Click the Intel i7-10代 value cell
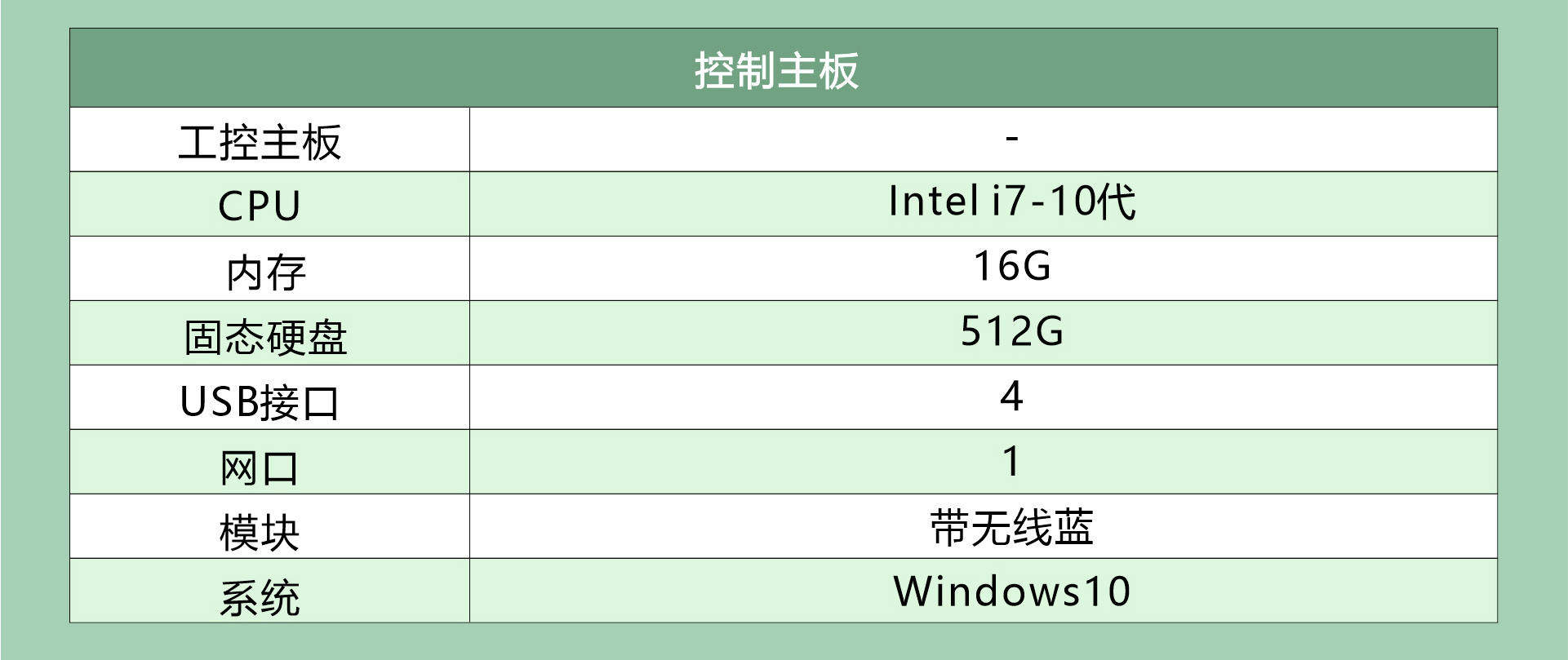The width and height of the screenshot is (1568, 660). coord(1011,202)
